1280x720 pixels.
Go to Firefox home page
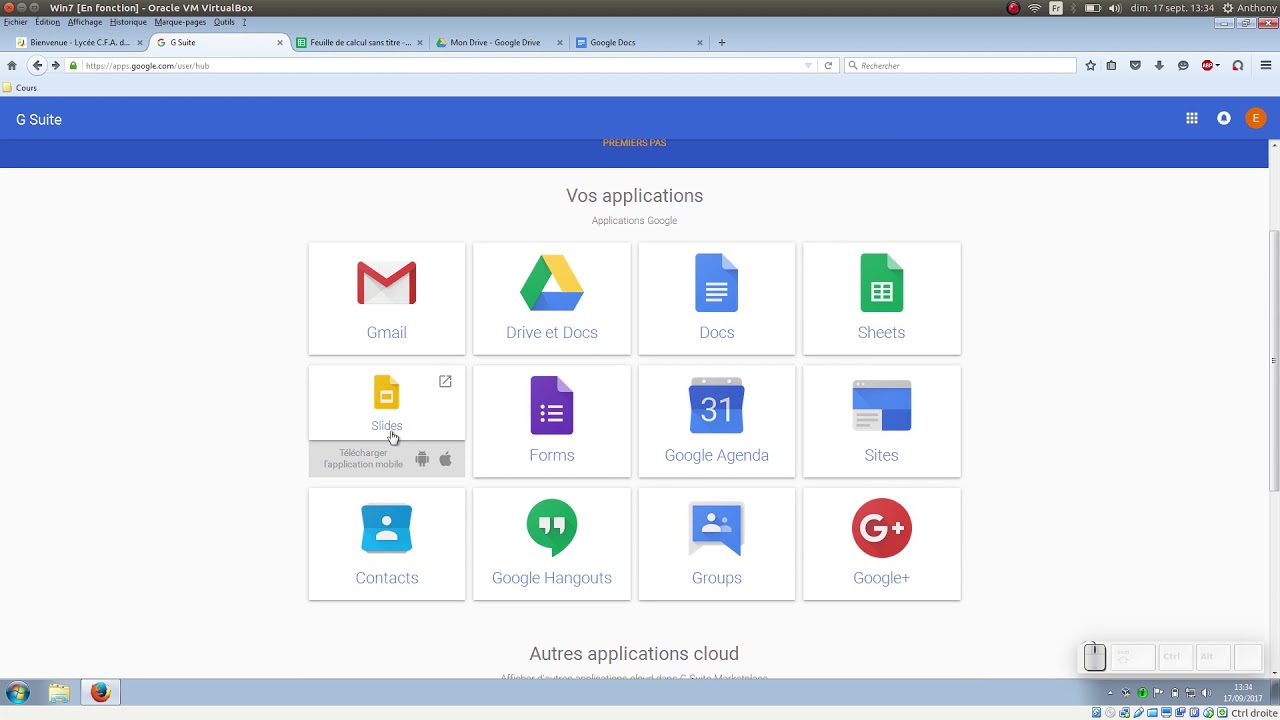12,65
